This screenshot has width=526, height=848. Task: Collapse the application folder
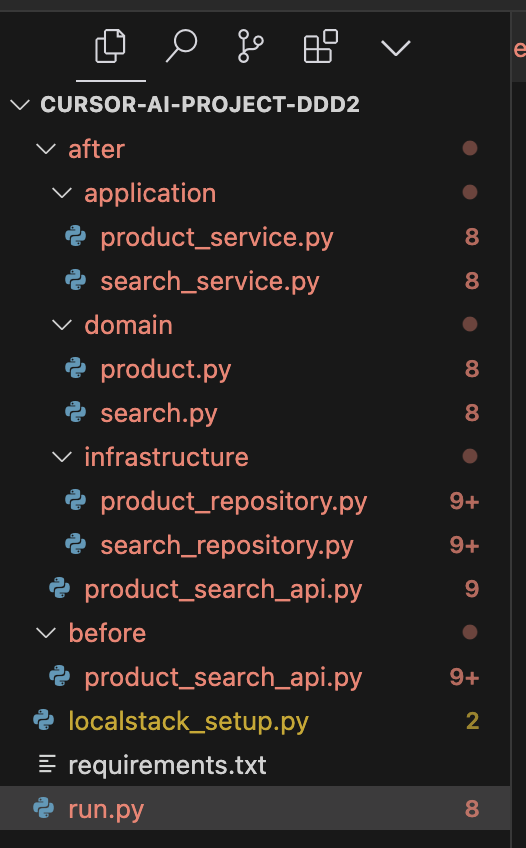coord(62,193)
